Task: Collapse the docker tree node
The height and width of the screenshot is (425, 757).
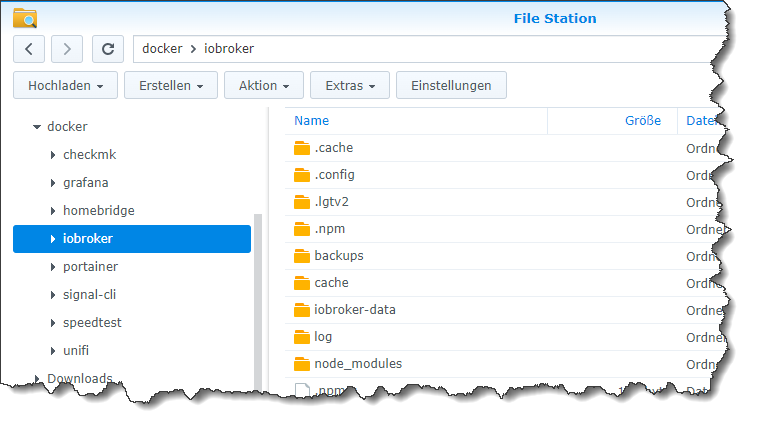Action: pyautogui.click(x=37, y=127)
